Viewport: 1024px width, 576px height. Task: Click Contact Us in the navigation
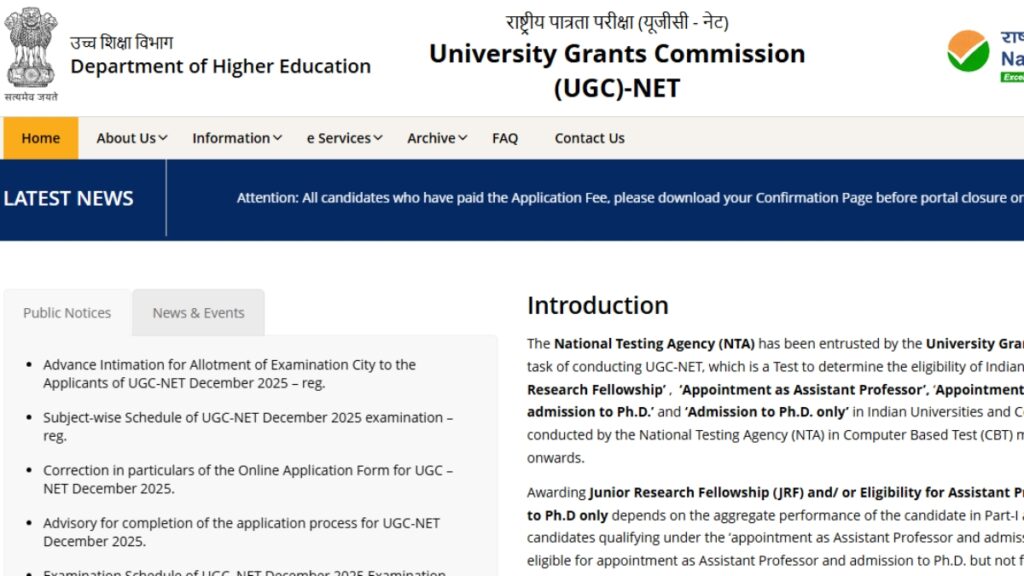pyautogui.click(x=589, y=138)
